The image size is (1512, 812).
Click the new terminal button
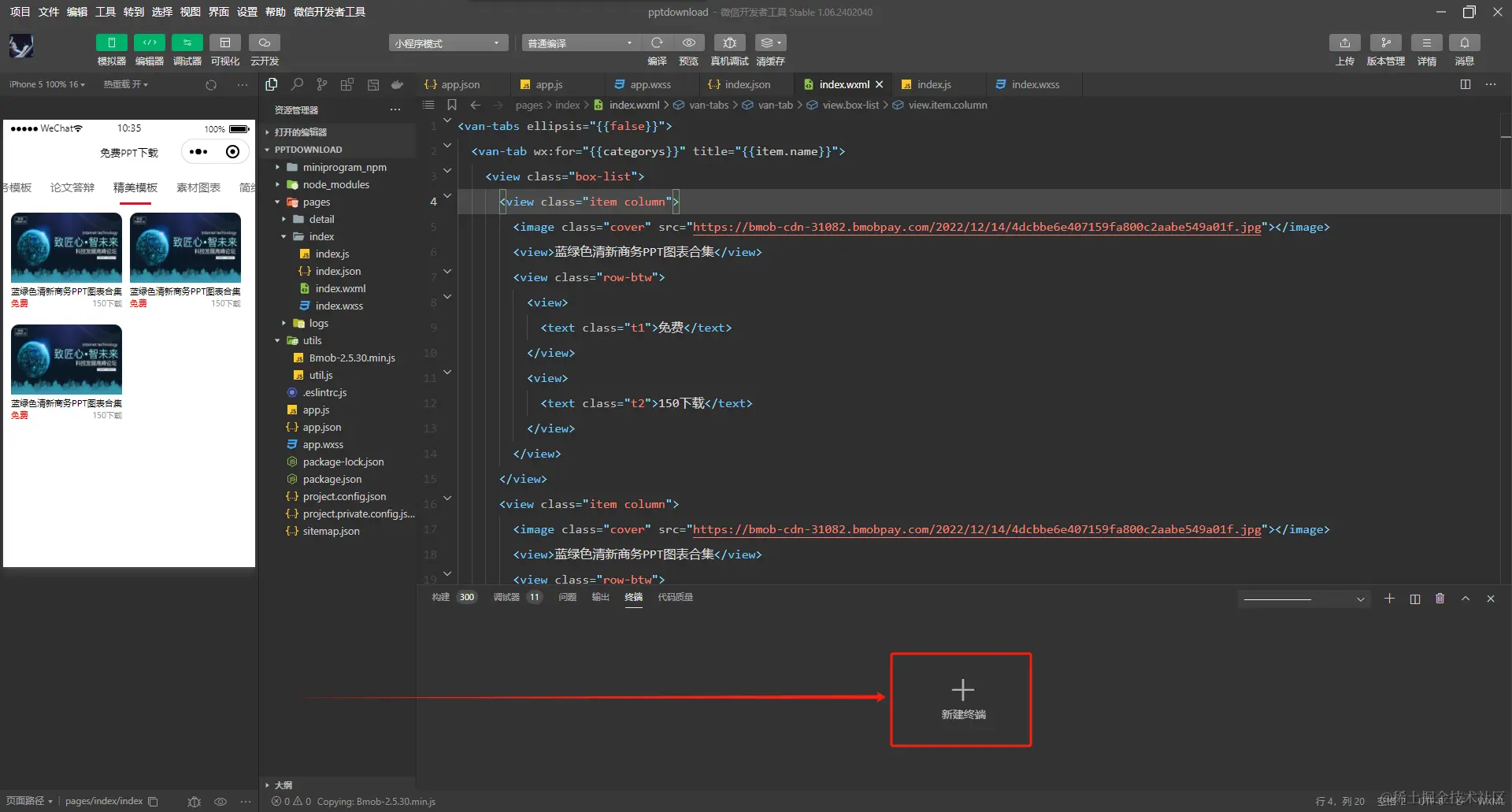pos(962,699)
